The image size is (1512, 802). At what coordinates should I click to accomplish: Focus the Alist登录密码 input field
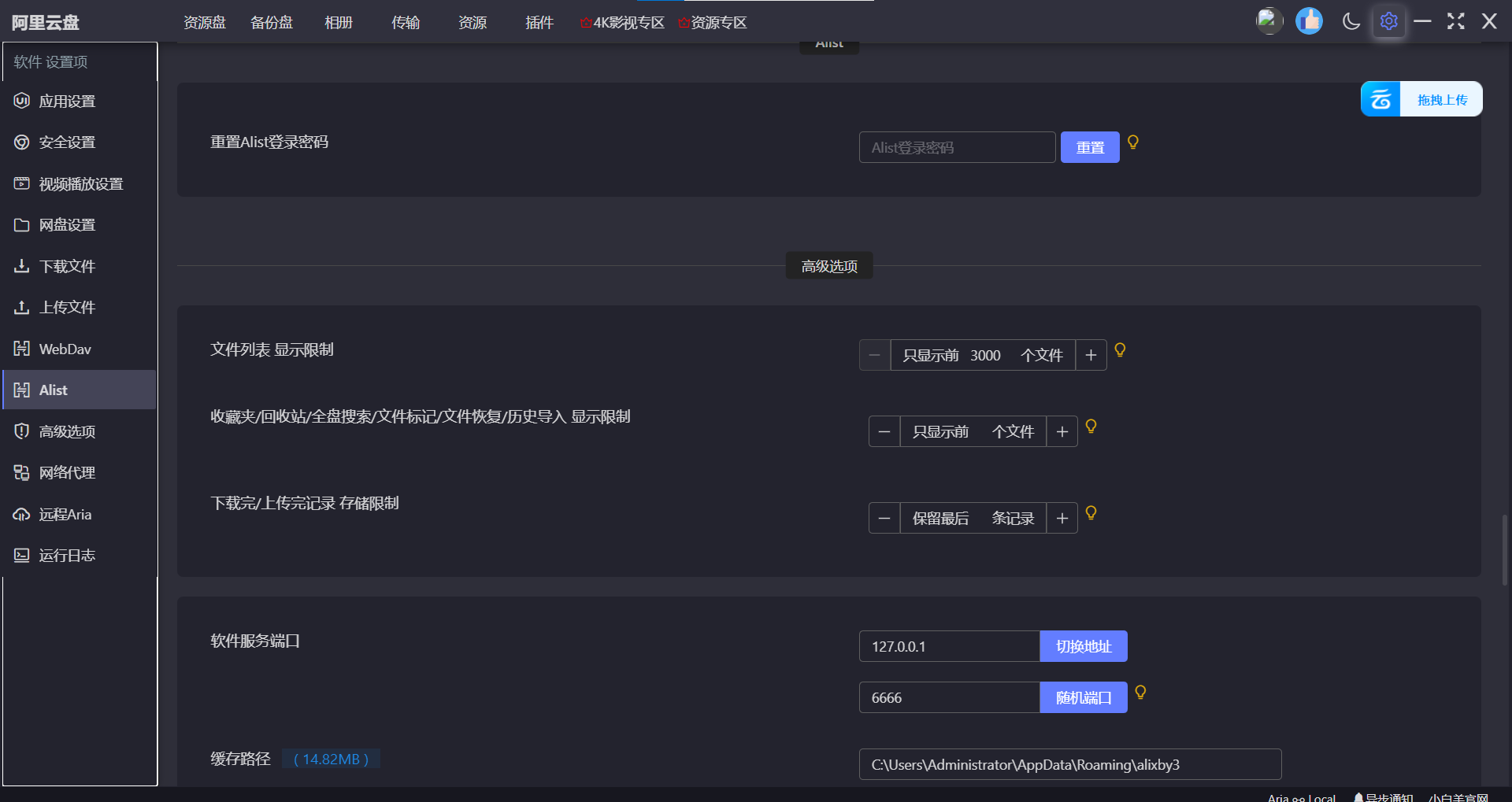tap(957, 147)
